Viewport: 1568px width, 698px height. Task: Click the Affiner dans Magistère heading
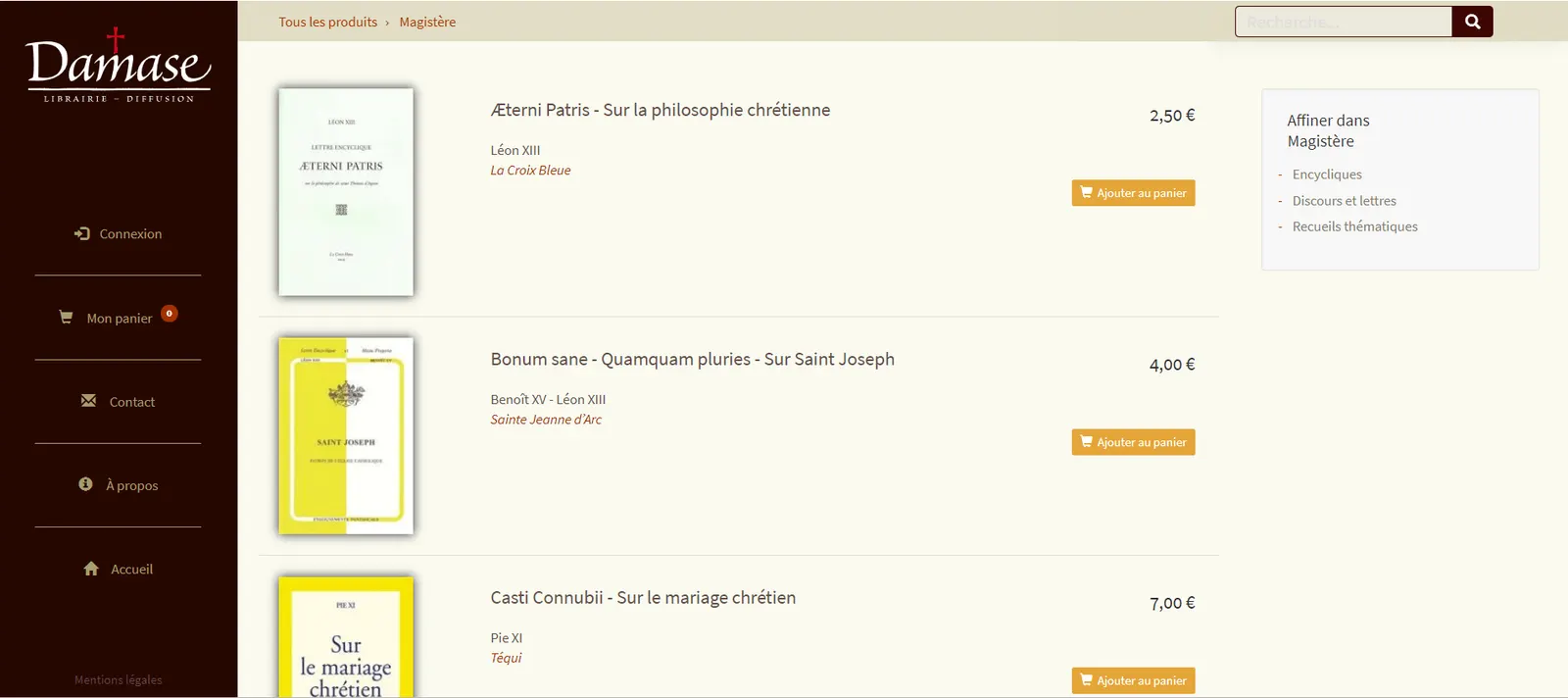(x=1328, y=130)
